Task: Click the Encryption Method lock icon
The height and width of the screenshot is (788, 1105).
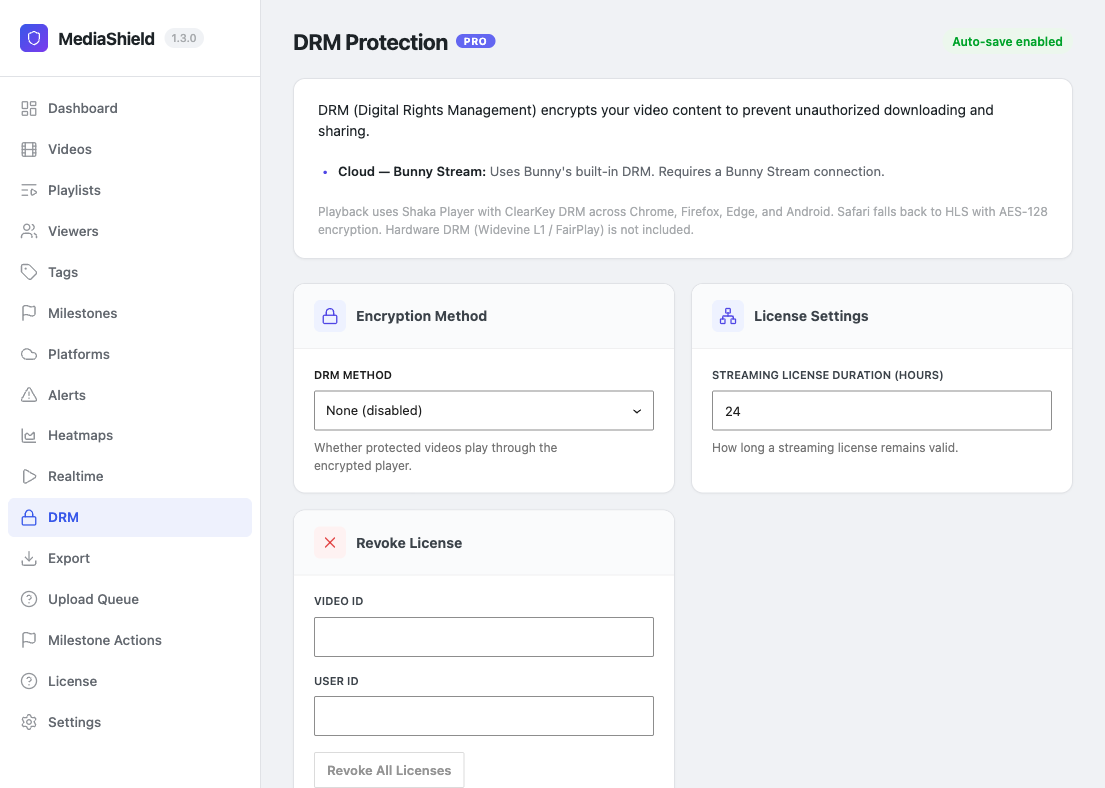Action: coord(330,316)
